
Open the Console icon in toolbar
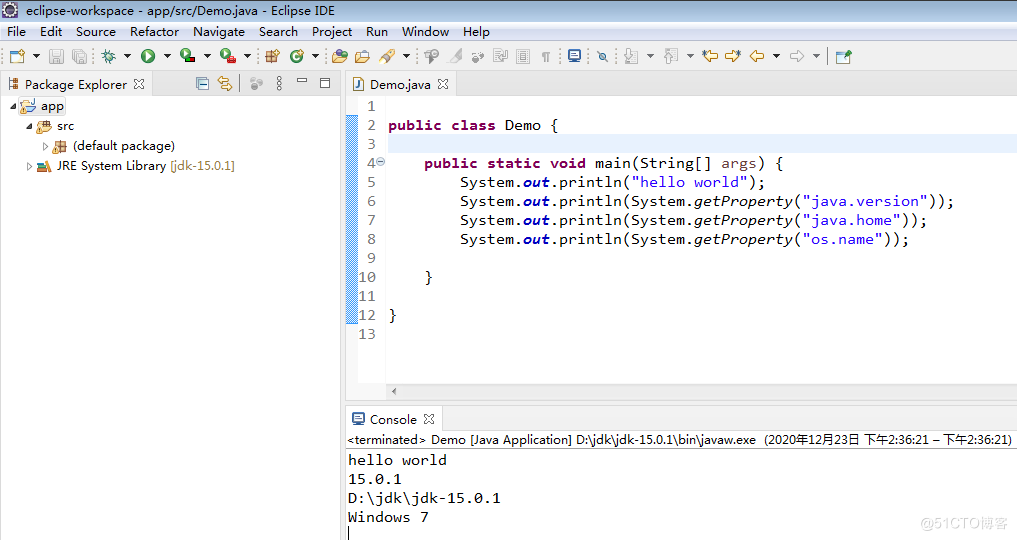click(x=574, y=57)
